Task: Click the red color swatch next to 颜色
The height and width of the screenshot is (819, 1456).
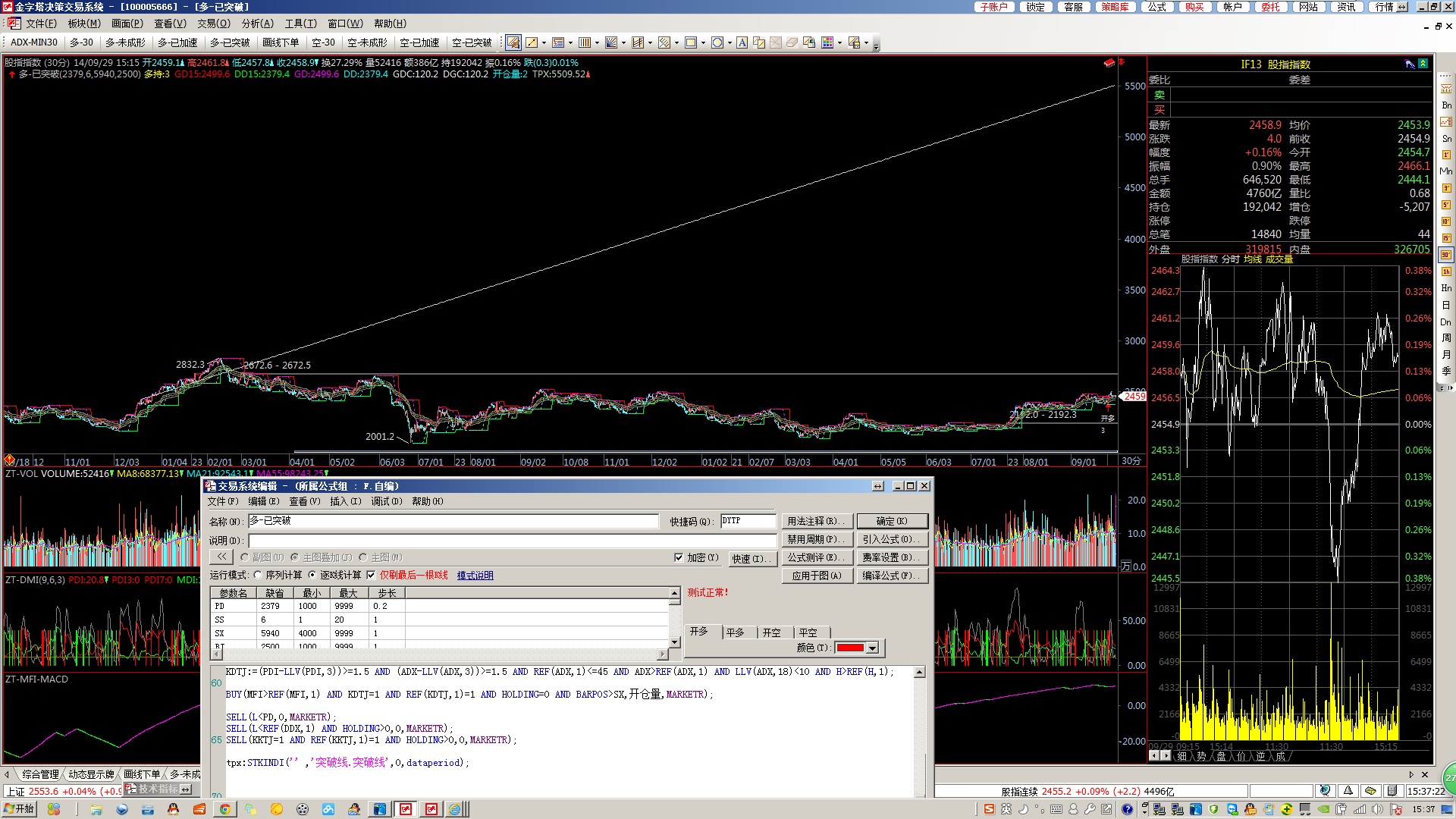Action: click(850, 648)
